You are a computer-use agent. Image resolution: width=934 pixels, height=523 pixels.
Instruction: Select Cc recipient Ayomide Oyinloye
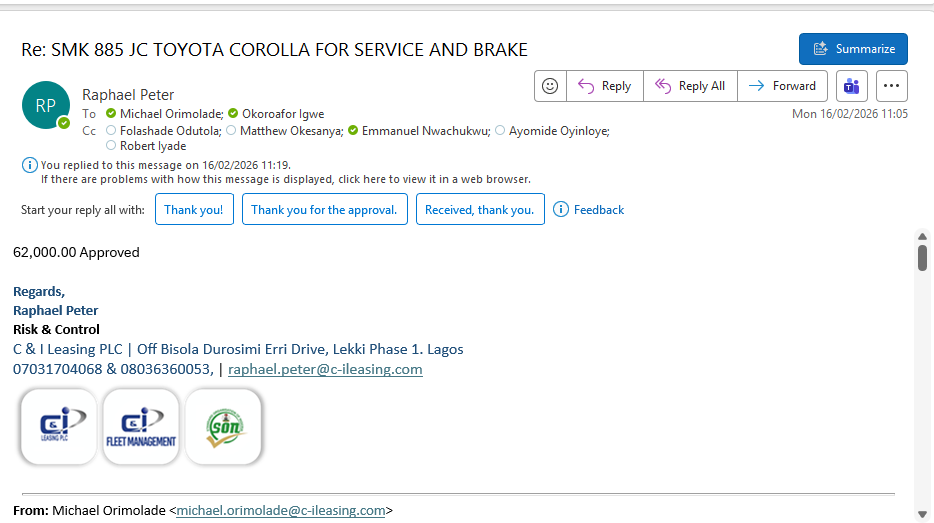(559, 131)
